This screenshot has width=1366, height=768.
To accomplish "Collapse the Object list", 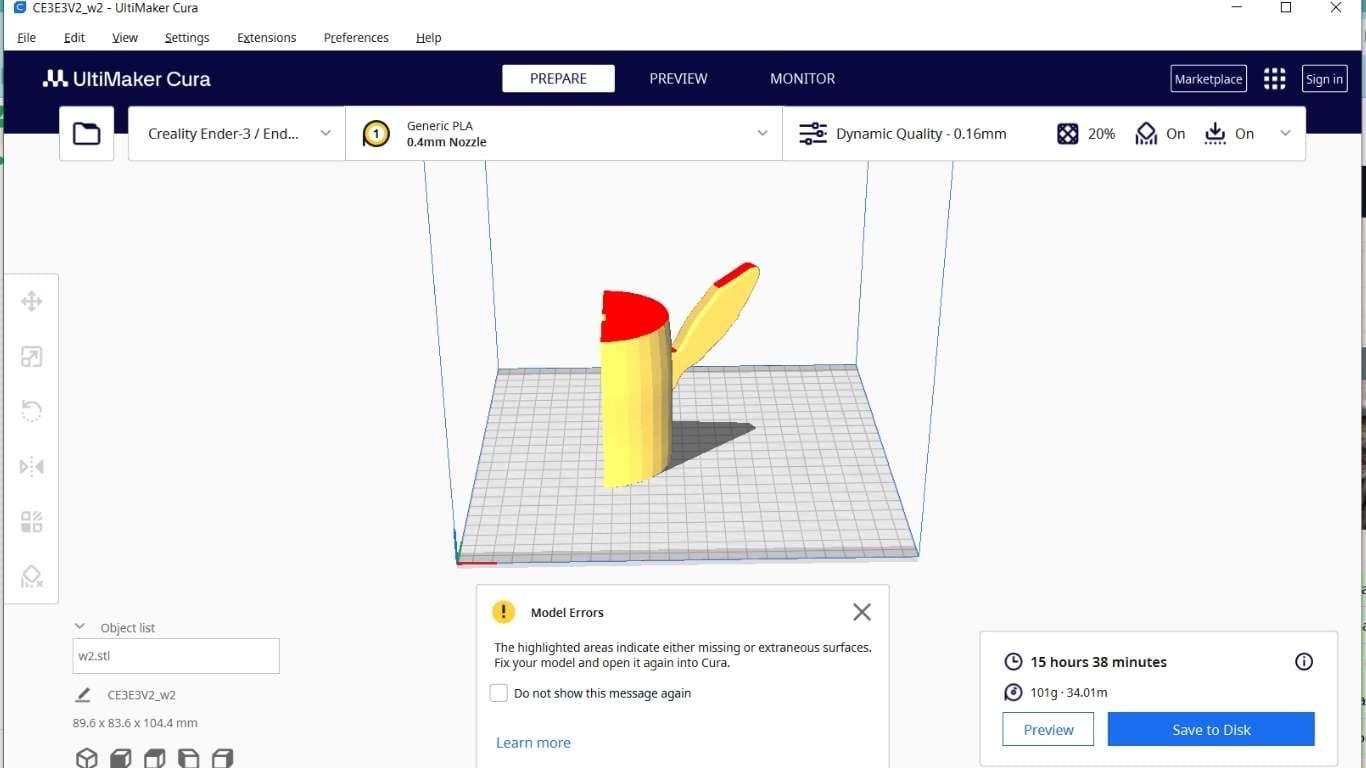I will tap(80, 627).
